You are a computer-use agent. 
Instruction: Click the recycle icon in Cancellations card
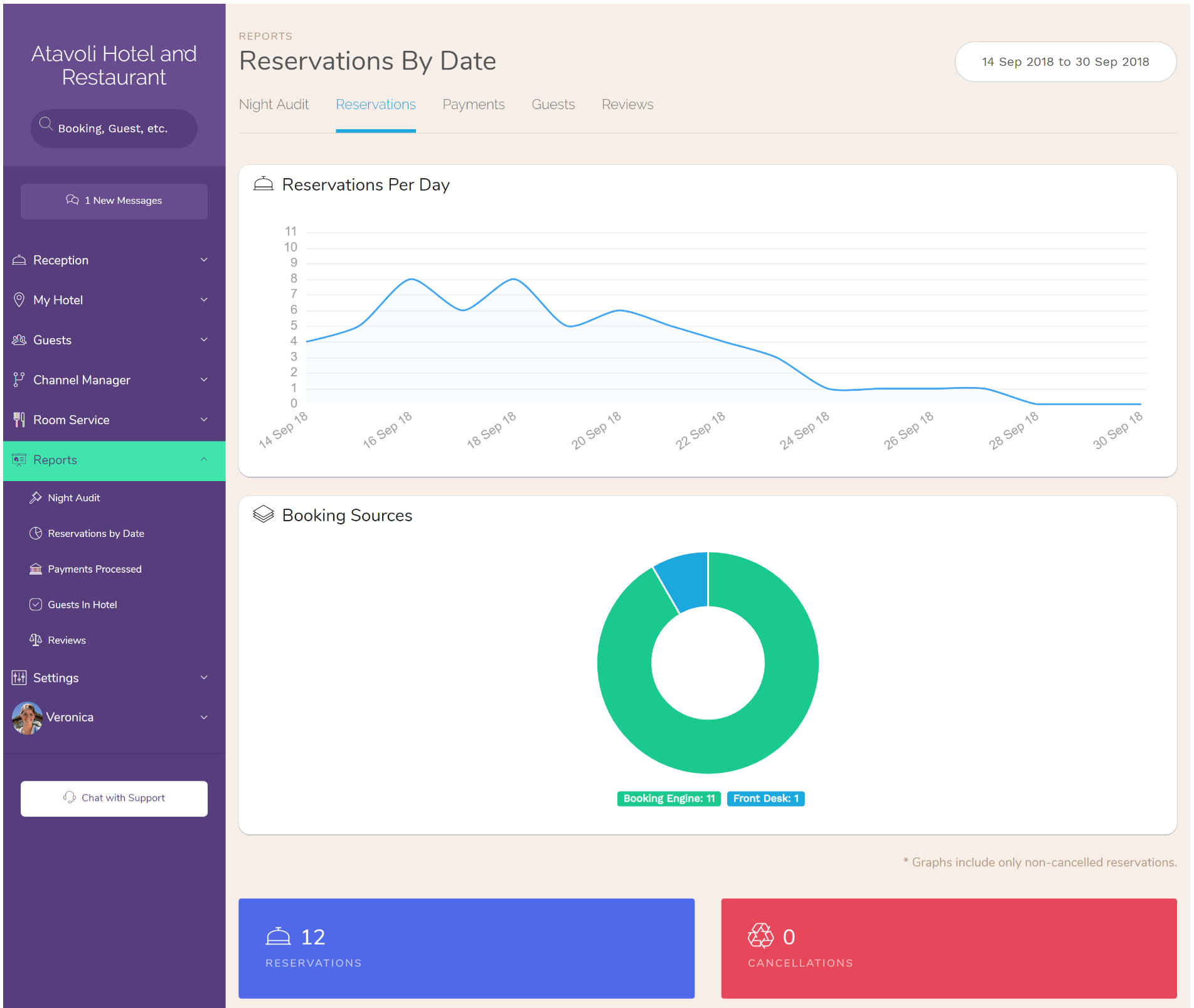760,936
